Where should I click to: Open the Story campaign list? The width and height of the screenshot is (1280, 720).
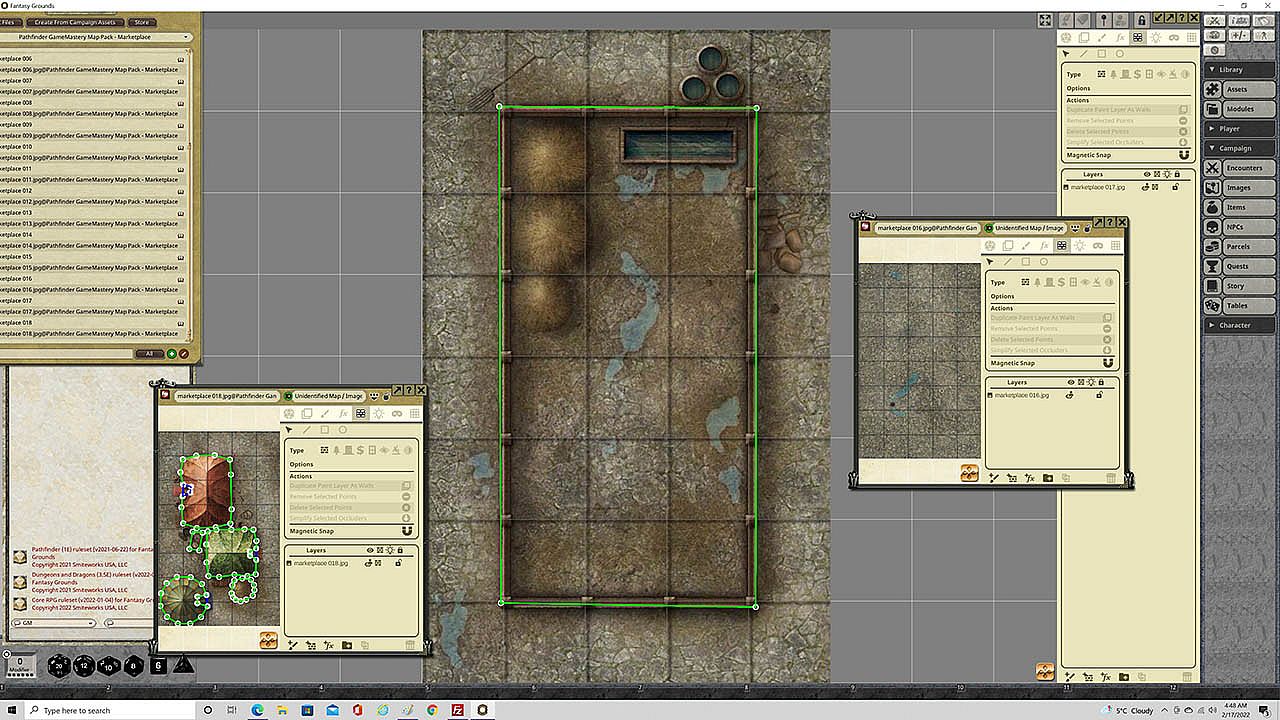1248,286
